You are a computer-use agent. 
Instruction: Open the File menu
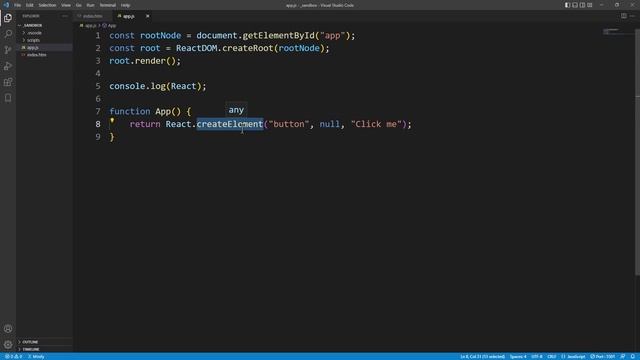point(17,5)
